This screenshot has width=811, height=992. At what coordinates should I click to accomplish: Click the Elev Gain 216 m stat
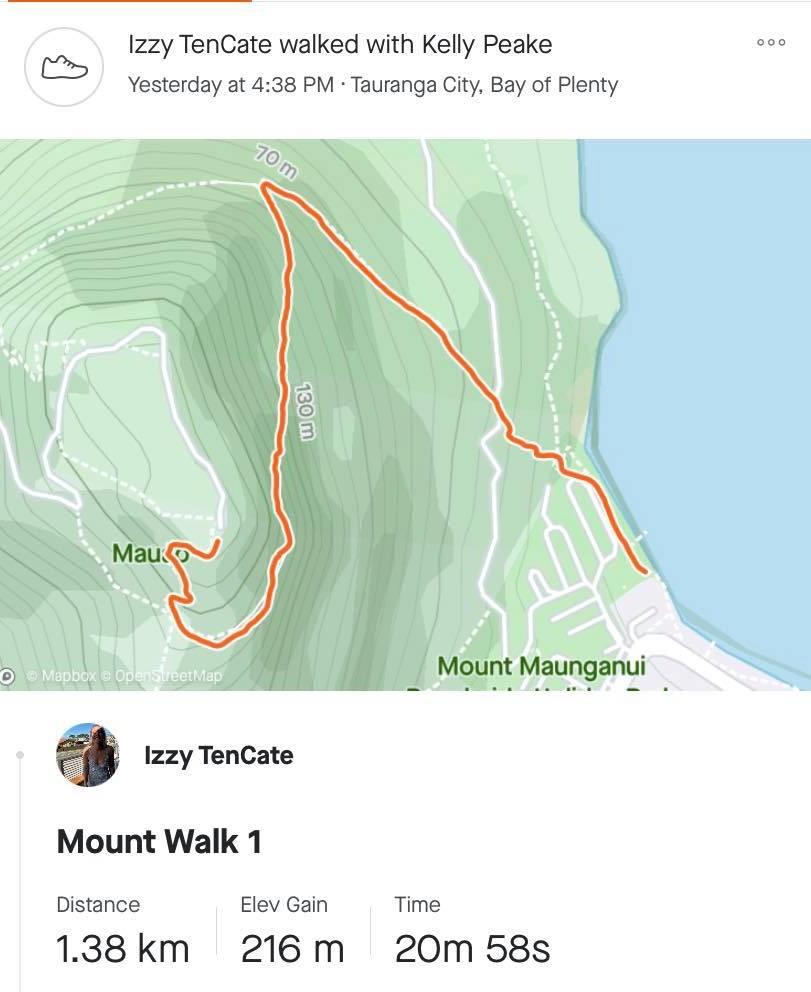point(292,930)
